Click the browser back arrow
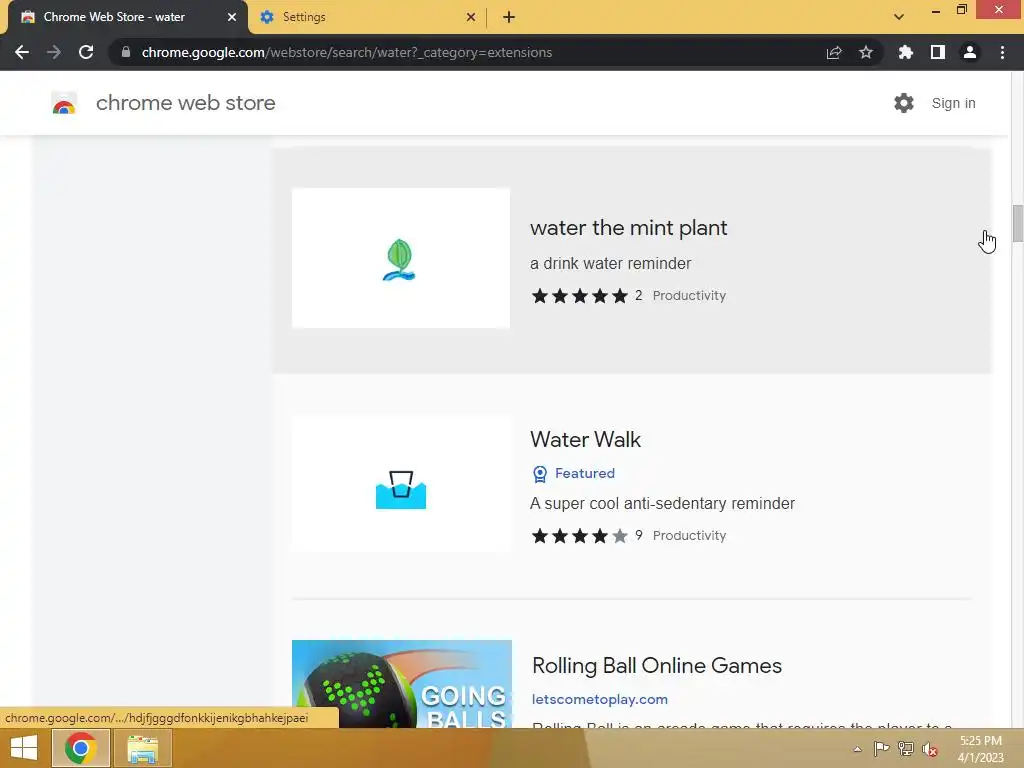The image size is (1024, 768). (22, 52)
